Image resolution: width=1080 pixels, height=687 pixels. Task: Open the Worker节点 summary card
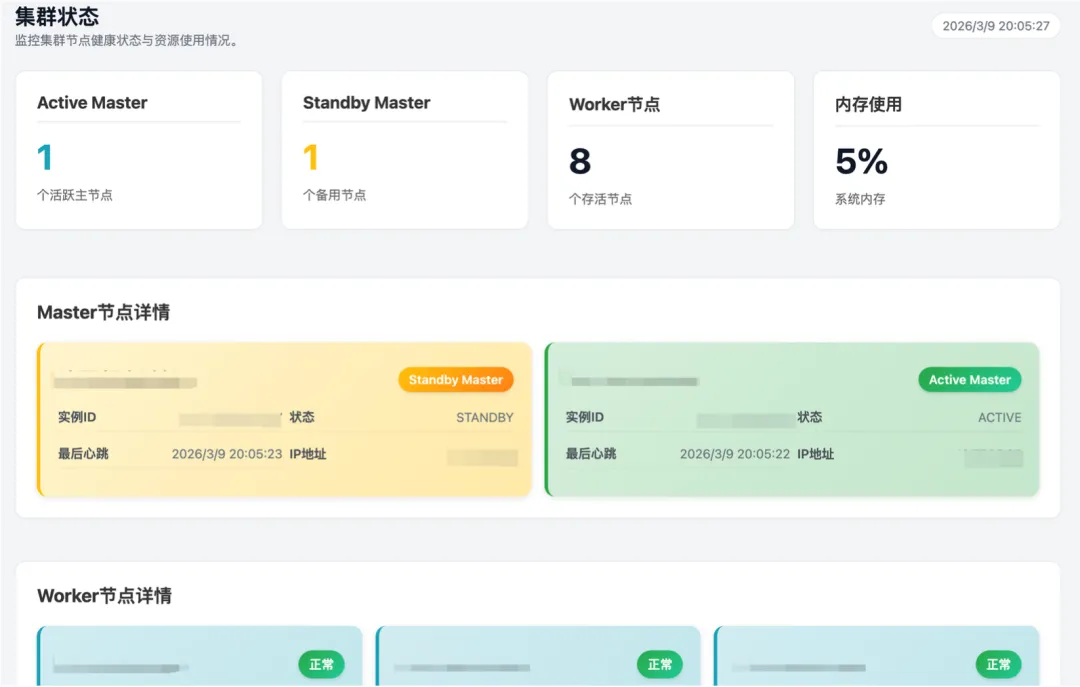click(670, 150)
